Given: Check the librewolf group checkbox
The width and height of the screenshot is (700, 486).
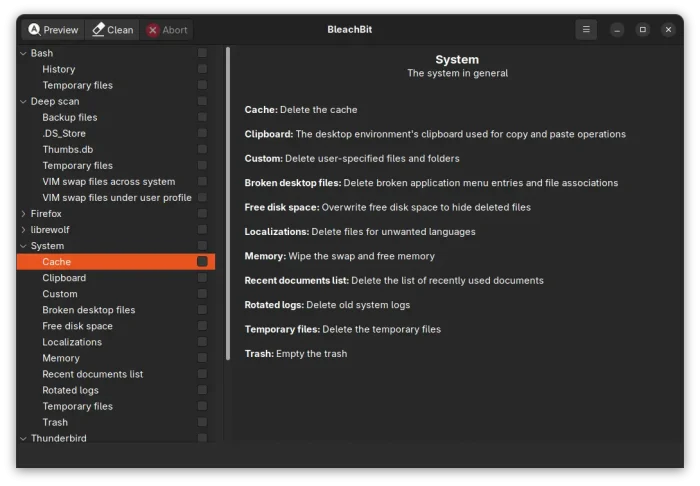Looking at the screenshot, I should tap(202, 229).
